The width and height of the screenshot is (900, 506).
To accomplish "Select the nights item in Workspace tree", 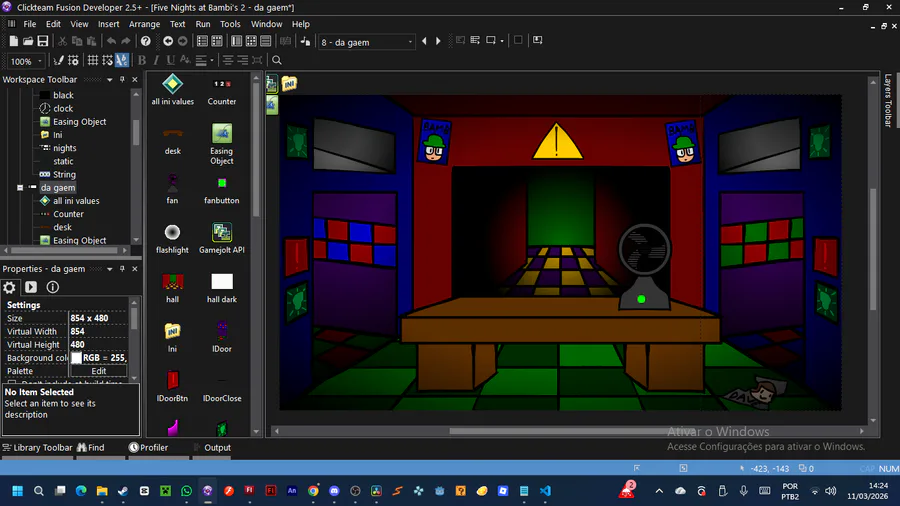I will coord(64,148).
